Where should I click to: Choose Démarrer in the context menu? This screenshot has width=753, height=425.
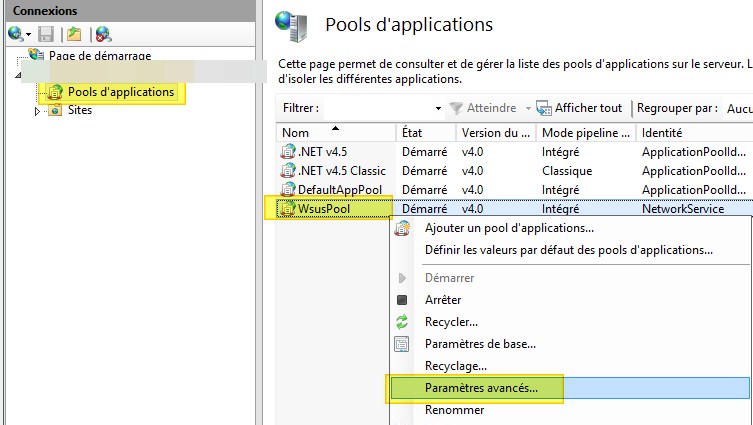pos(449,278)
